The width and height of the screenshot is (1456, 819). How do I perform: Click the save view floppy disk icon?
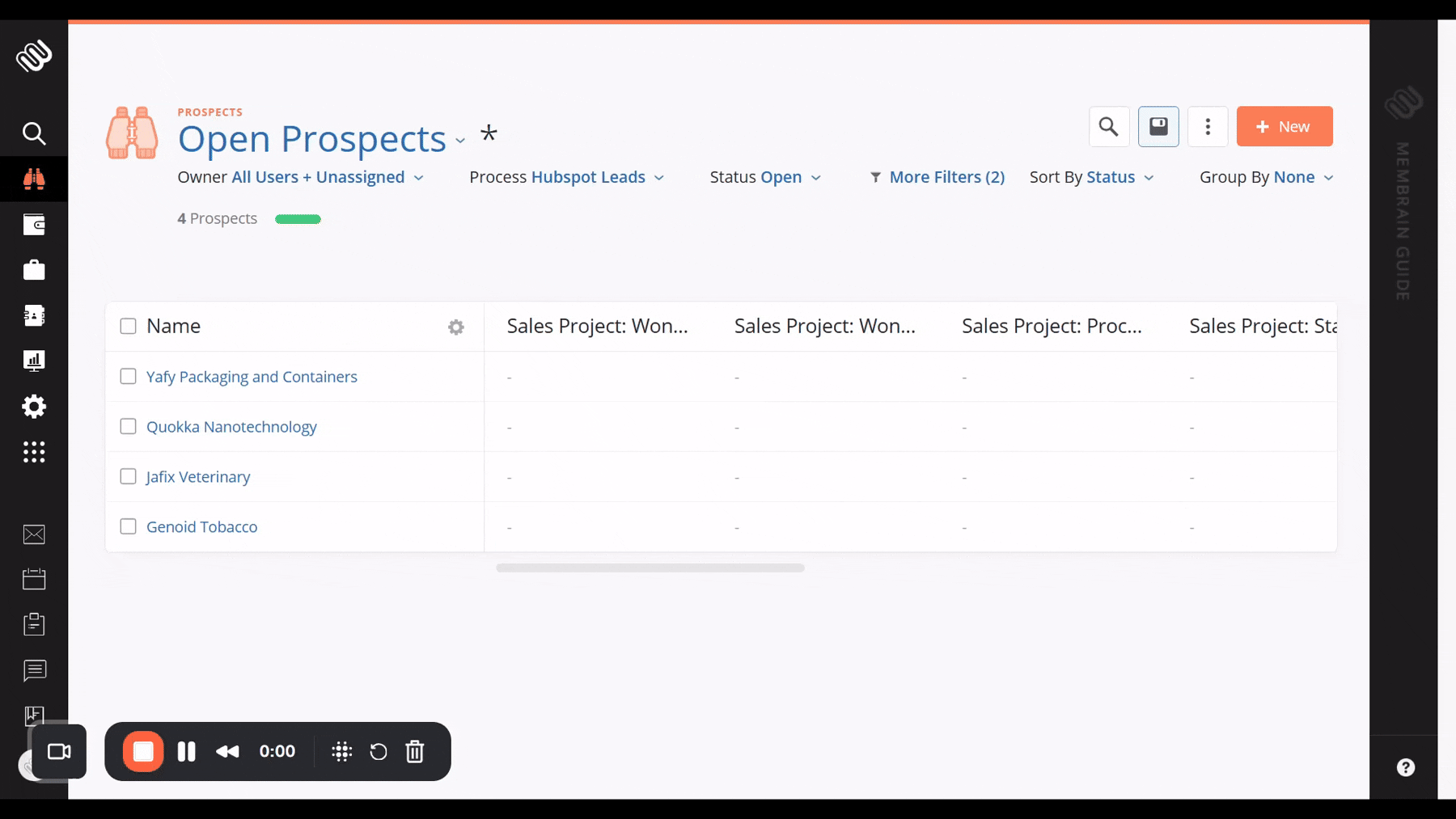[x=1158, y=127]
